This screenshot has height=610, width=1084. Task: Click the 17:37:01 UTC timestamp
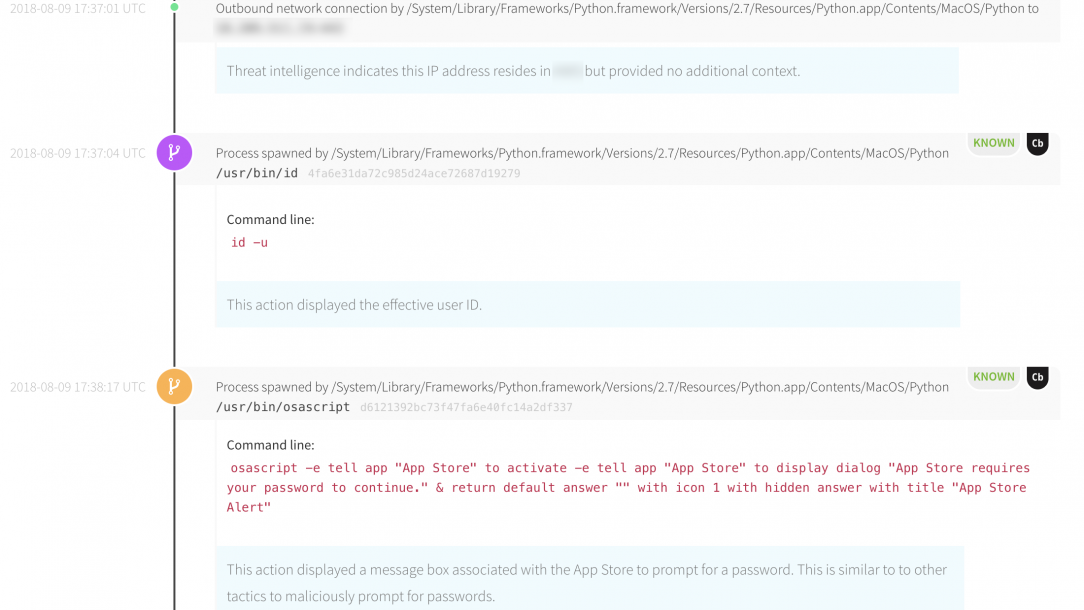pyautogui.click(x=77, y=8)
